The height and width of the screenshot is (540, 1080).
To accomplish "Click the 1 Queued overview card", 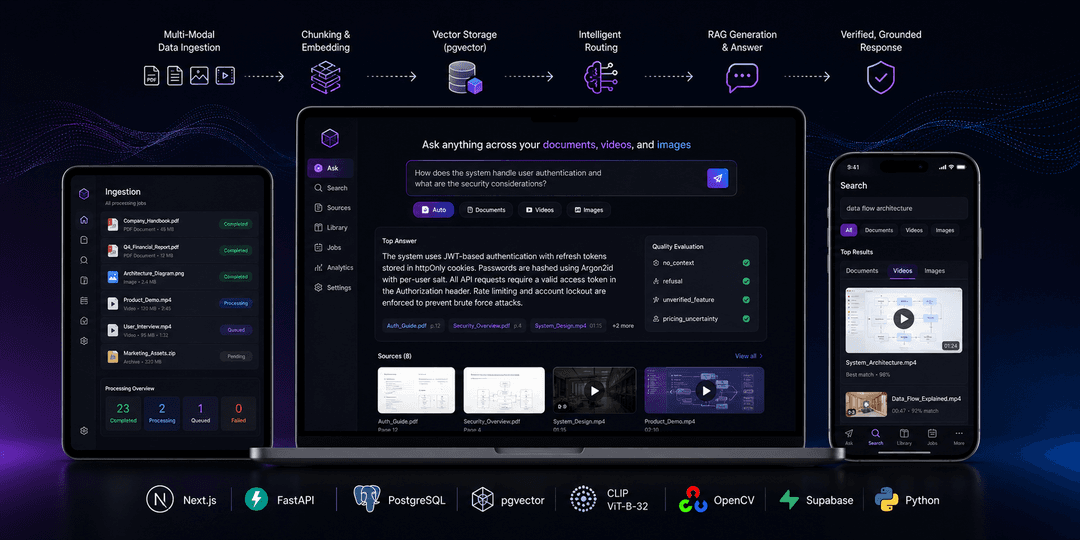I will click(200, 413).
